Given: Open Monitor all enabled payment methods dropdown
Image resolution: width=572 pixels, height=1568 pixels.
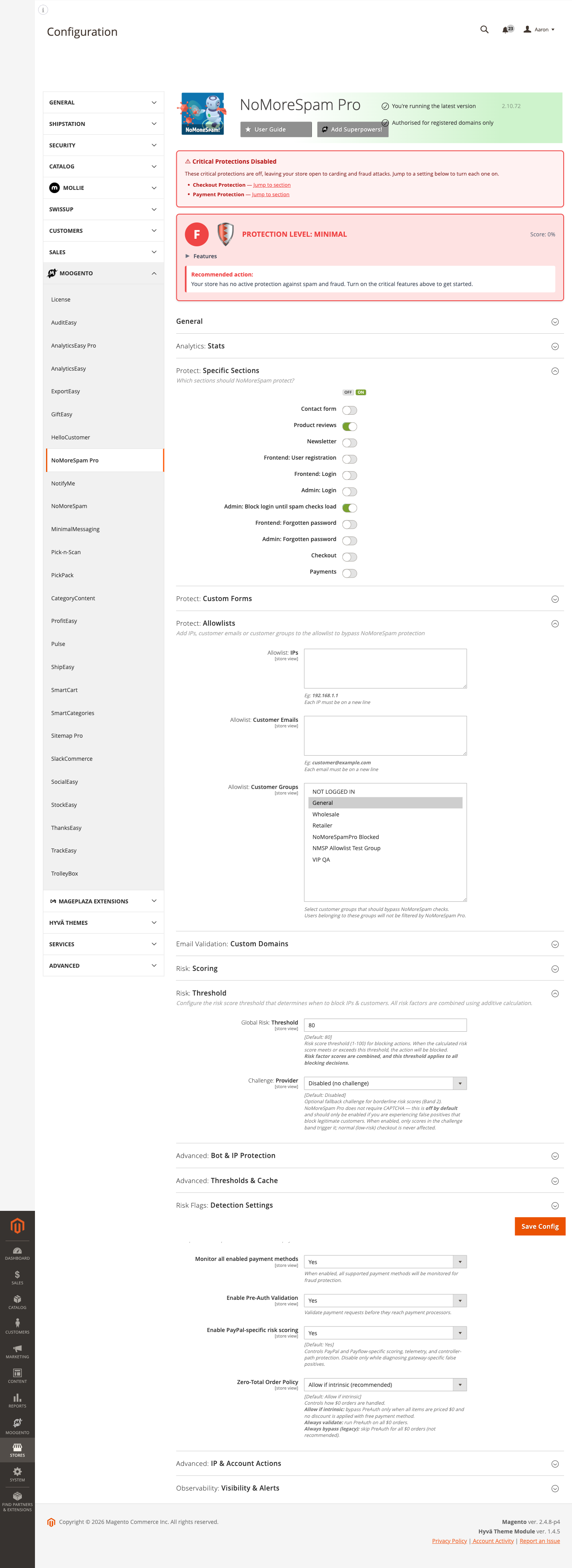Looking at the screenshot, I should tap(385, 1262).
